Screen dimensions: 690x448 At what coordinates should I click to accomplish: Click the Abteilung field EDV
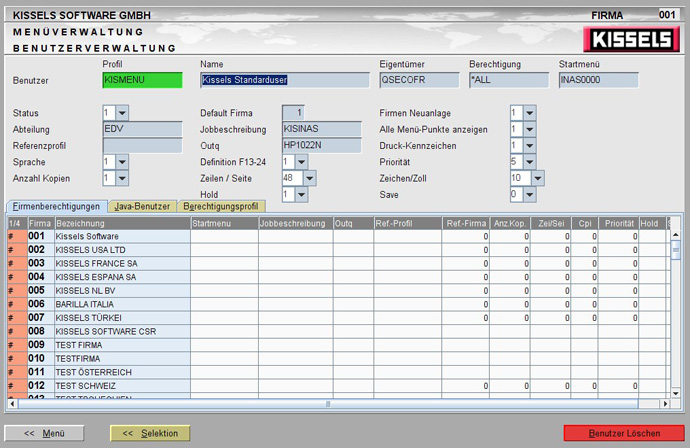point(142,129)
